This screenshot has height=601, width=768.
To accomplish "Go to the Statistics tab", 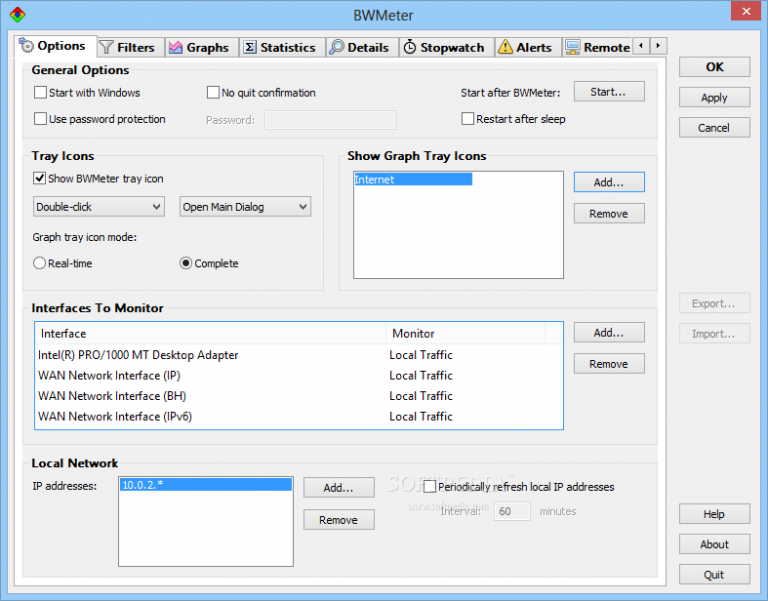I will [x=282, y=48].
